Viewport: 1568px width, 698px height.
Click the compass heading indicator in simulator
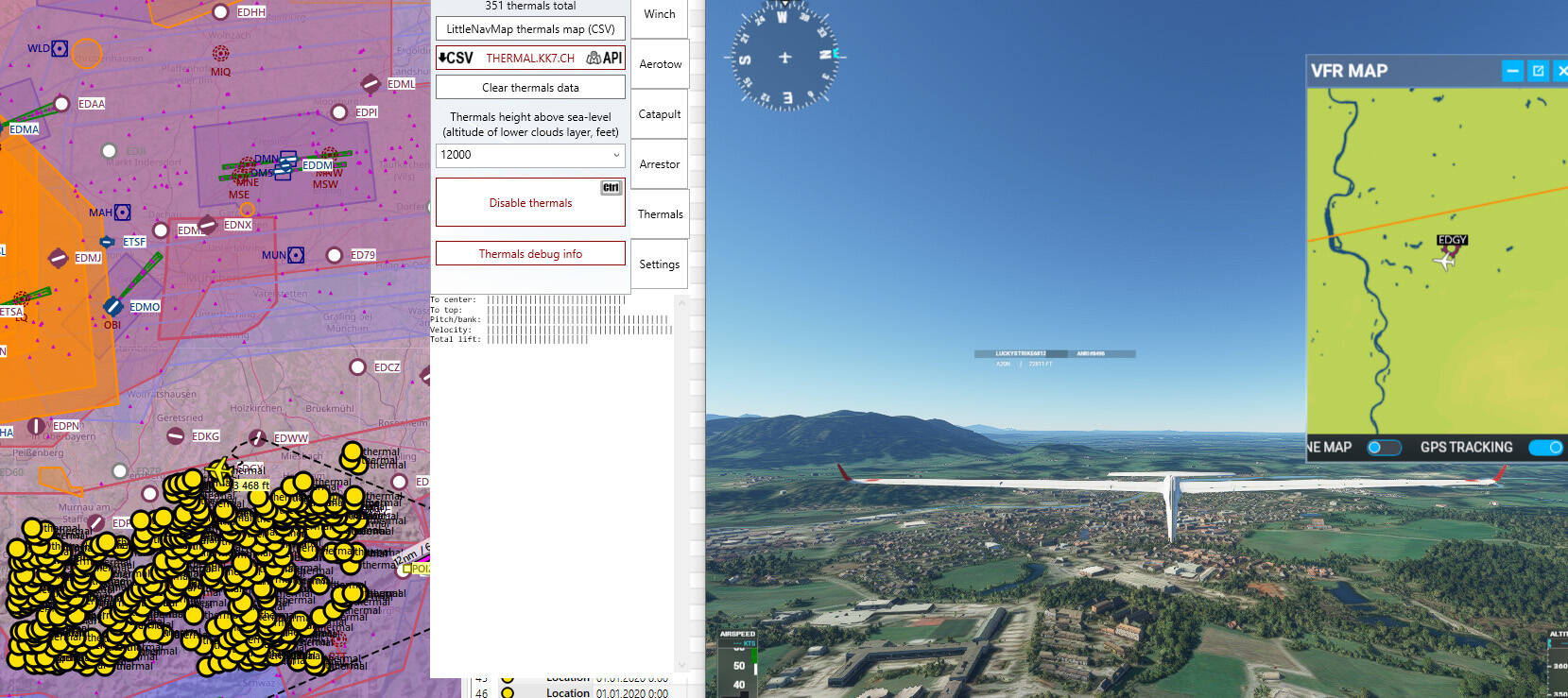coord(784,58)
